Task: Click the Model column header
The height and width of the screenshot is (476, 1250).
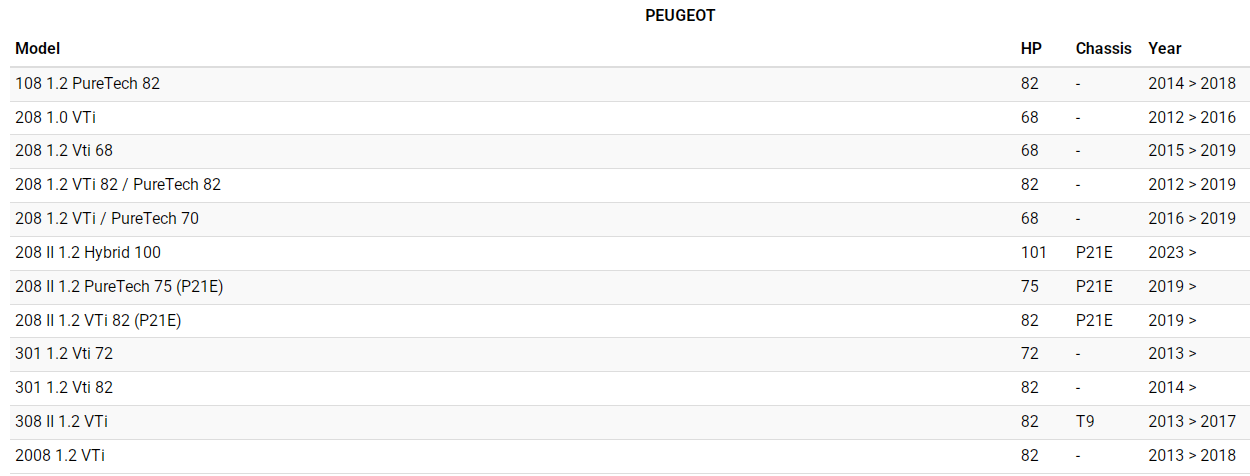Action: click(x=38, y=48)
